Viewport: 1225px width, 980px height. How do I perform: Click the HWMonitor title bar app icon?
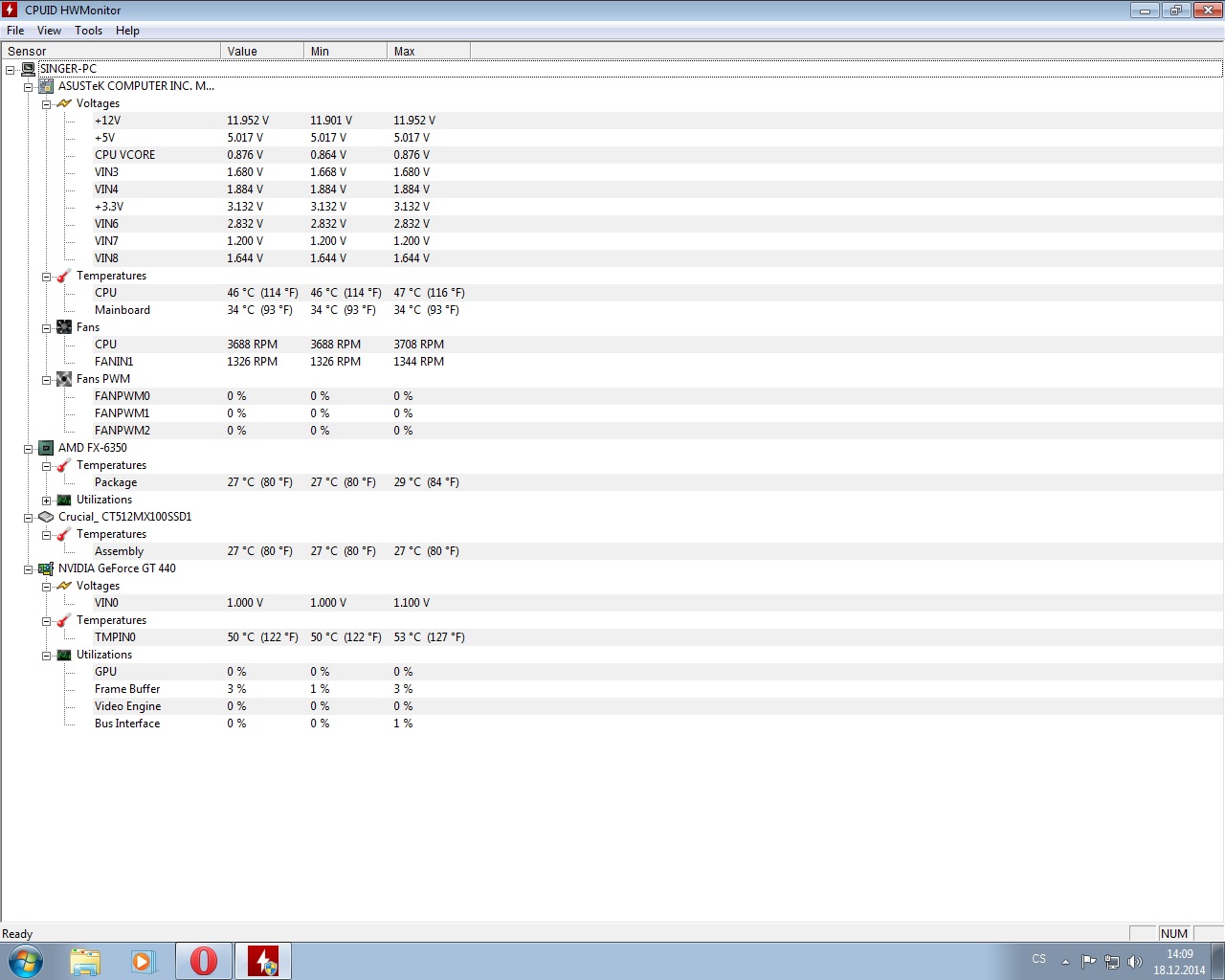[x=11, y=10]
